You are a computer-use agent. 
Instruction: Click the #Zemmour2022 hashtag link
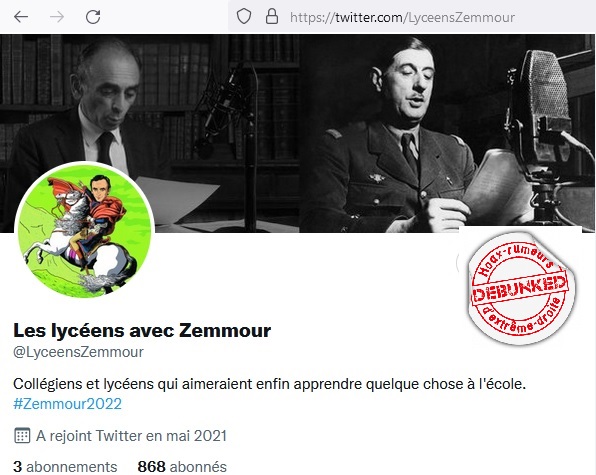tap(68, 404)
